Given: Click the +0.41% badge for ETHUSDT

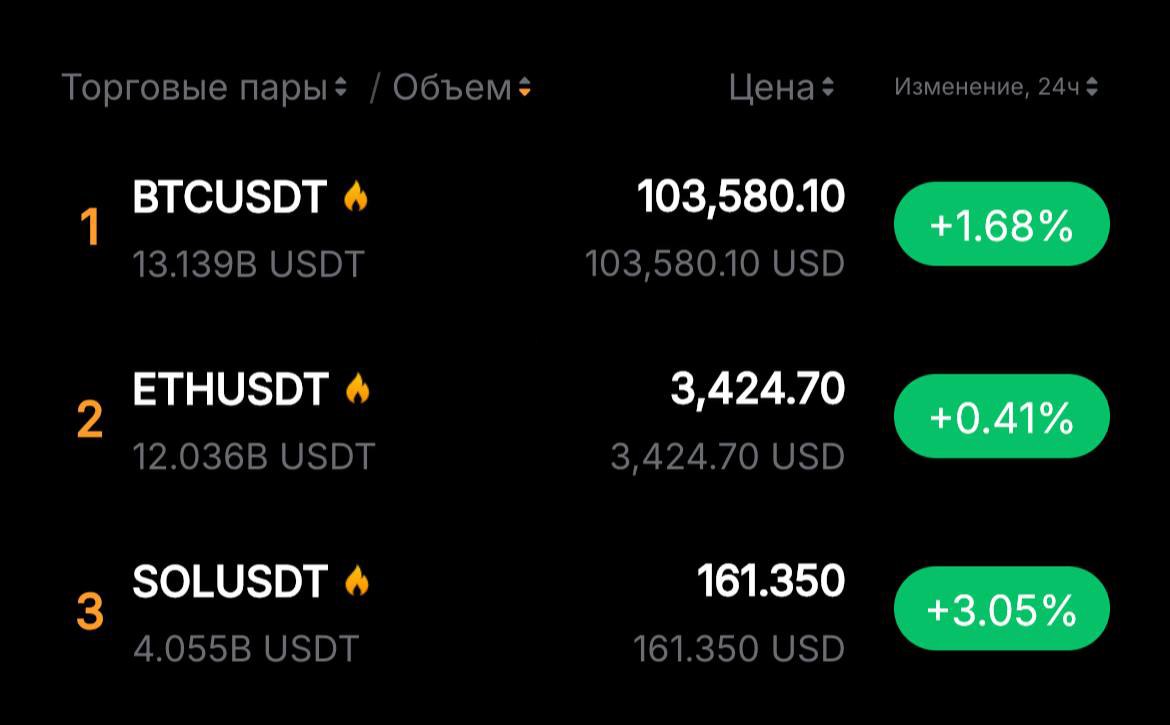Looking at the screenshot, I should pyautogui.click(x=1000, y=417).
